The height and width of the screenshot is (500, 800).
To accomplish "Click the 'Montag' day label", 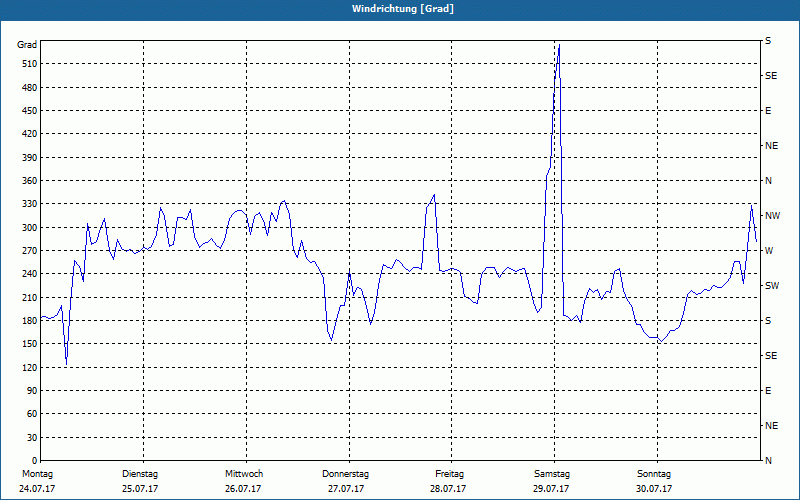I will 37,474.
